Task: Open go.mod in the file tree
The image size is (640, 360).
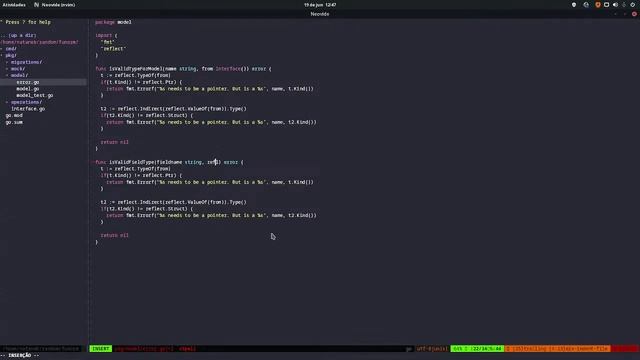Action: [14, 116]
